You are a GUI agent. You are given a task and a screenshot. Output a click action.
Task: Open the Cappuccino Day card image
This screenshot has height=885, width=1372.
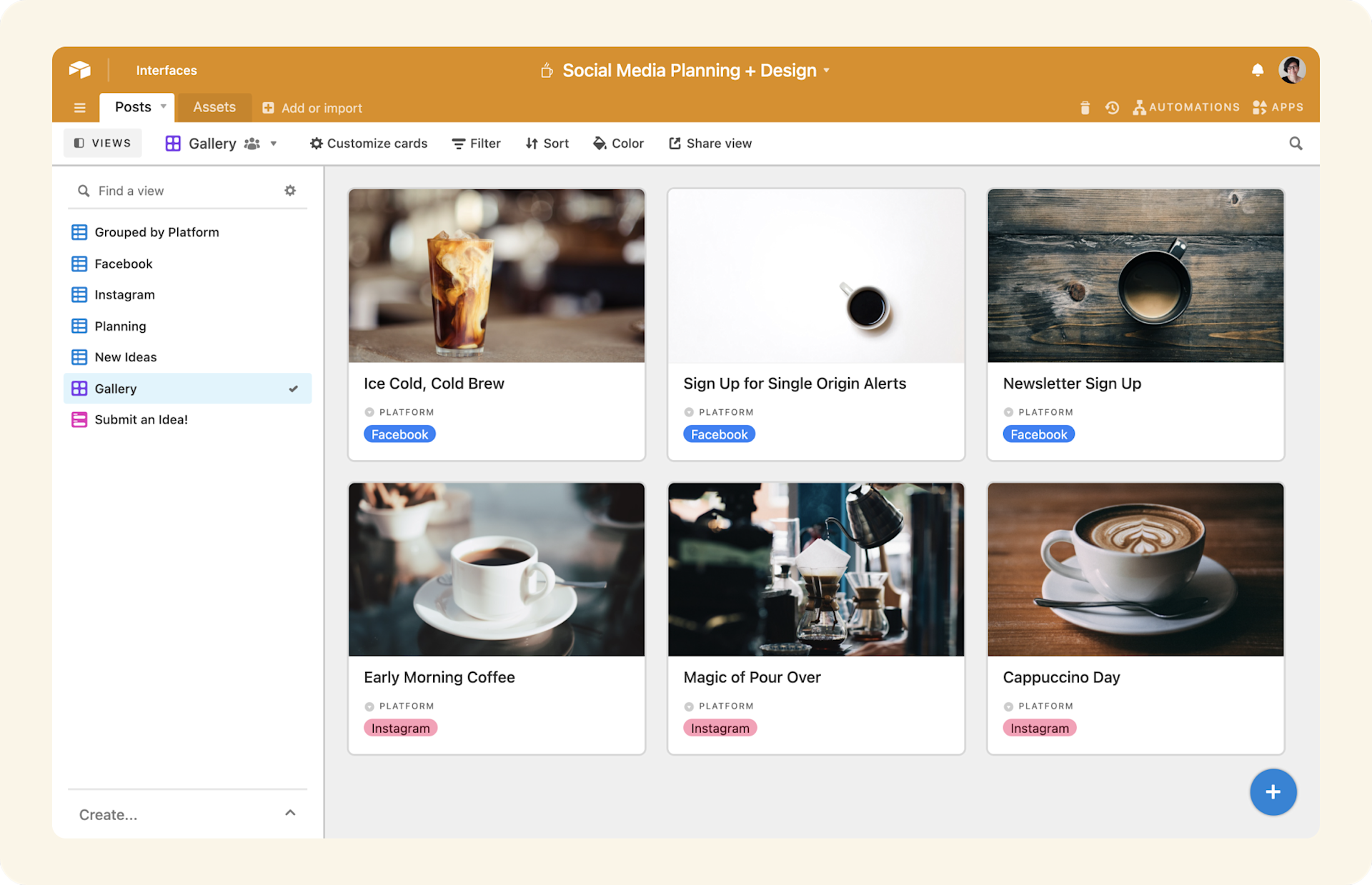pos(1135,569)
